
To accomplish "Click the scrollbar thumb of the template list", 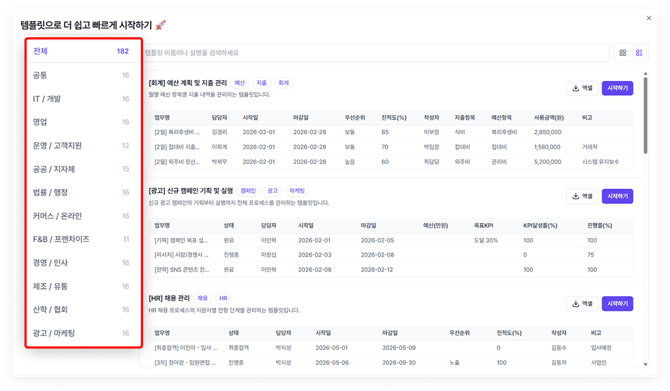I will pyautogui.click(x=645, y=115).
